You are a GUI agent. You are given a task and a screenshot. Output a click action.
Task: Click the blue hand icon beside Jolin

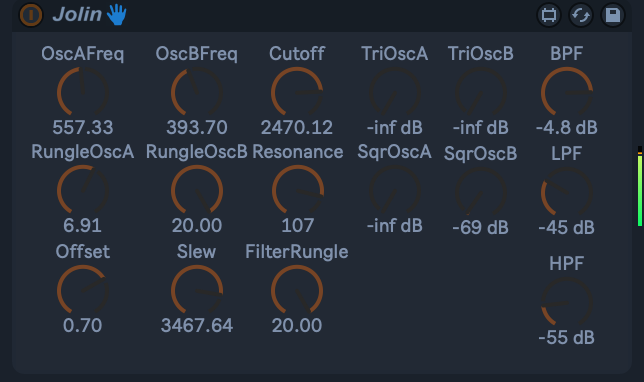(x=117, y=15)
